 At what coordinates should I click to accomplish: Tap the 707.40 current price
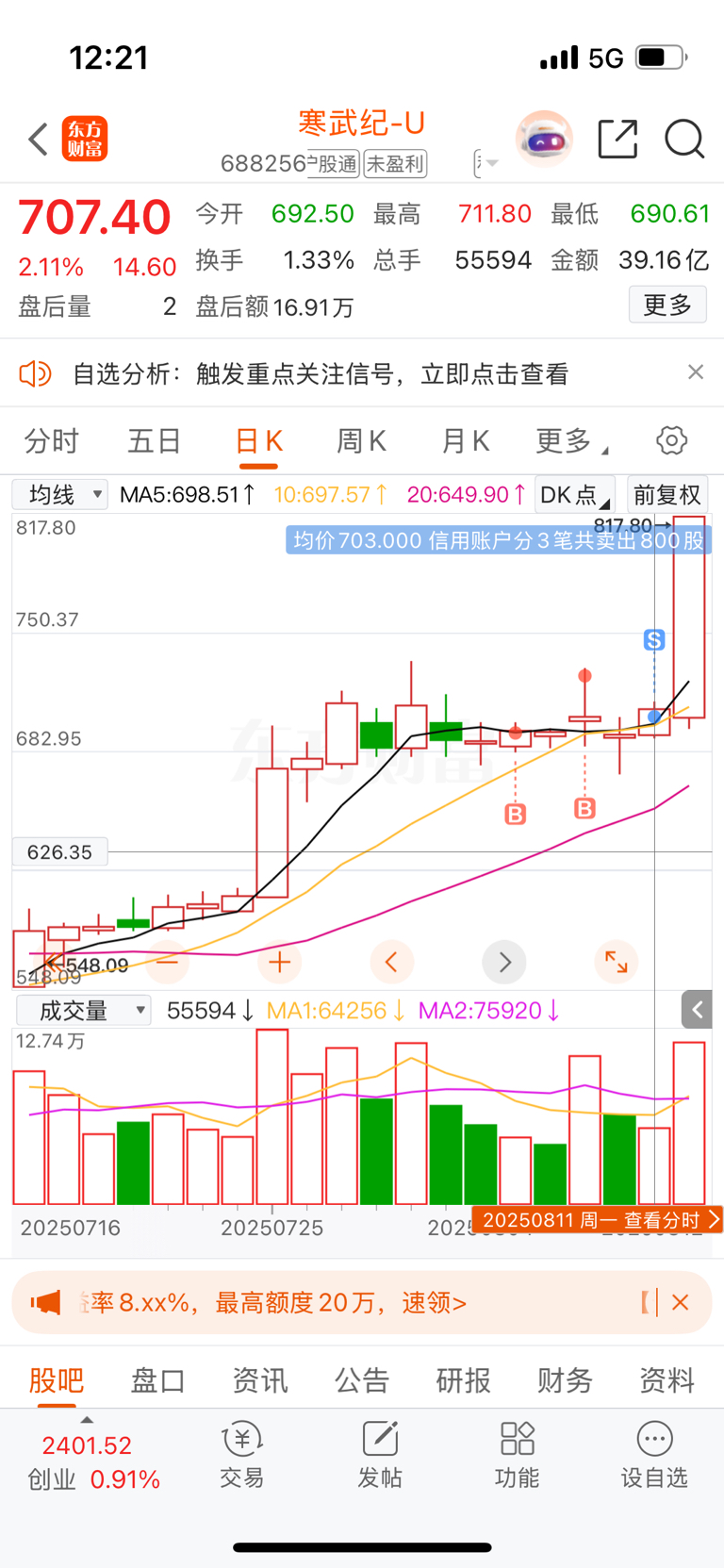(x=95, y=218)
